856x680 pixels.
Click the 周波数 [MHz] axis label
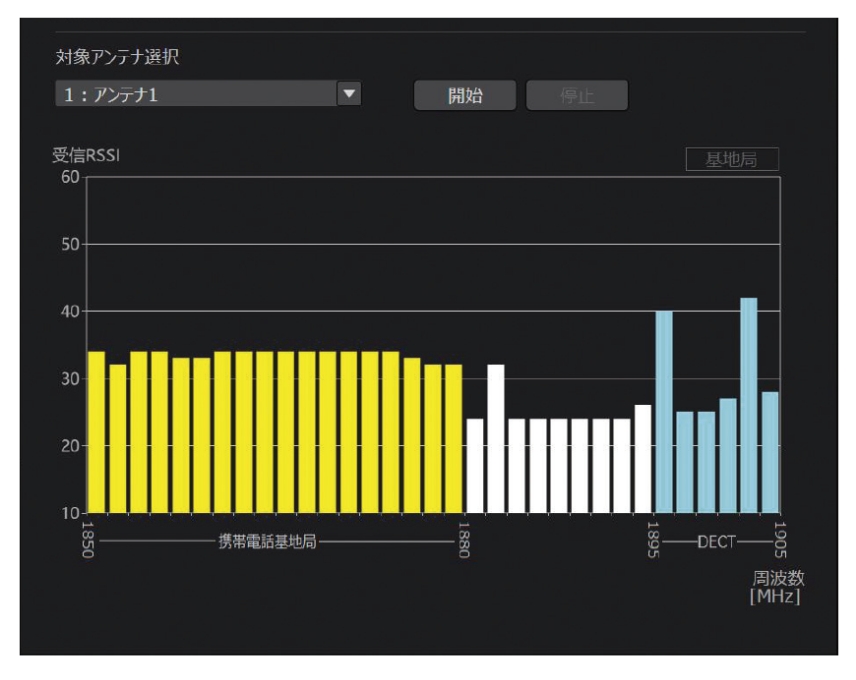[x=778, y=587]
